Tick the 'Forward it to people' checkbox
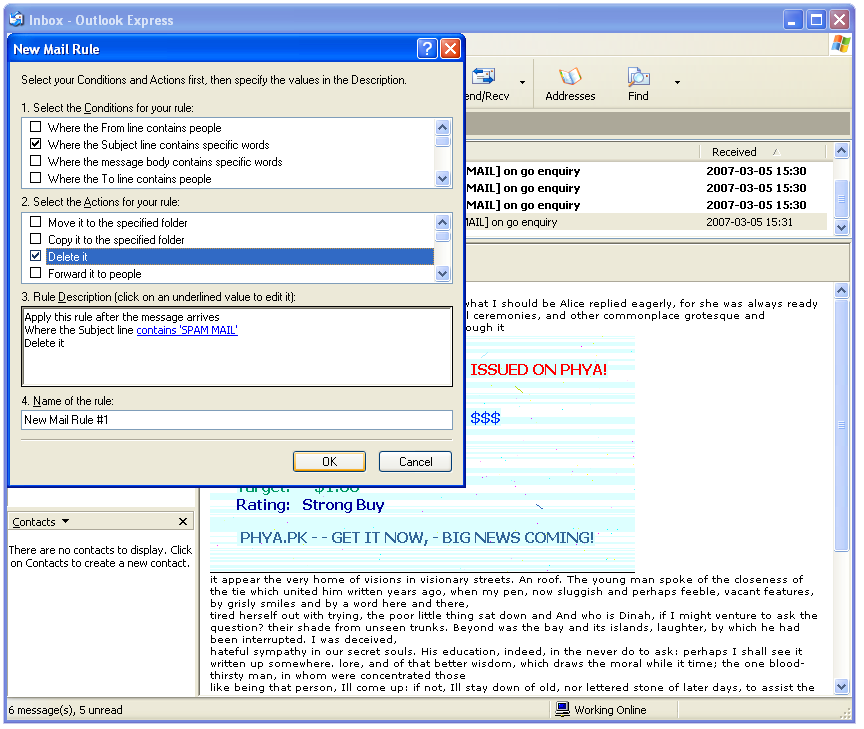Screen dimensions: 864x729 pos(36,273)
